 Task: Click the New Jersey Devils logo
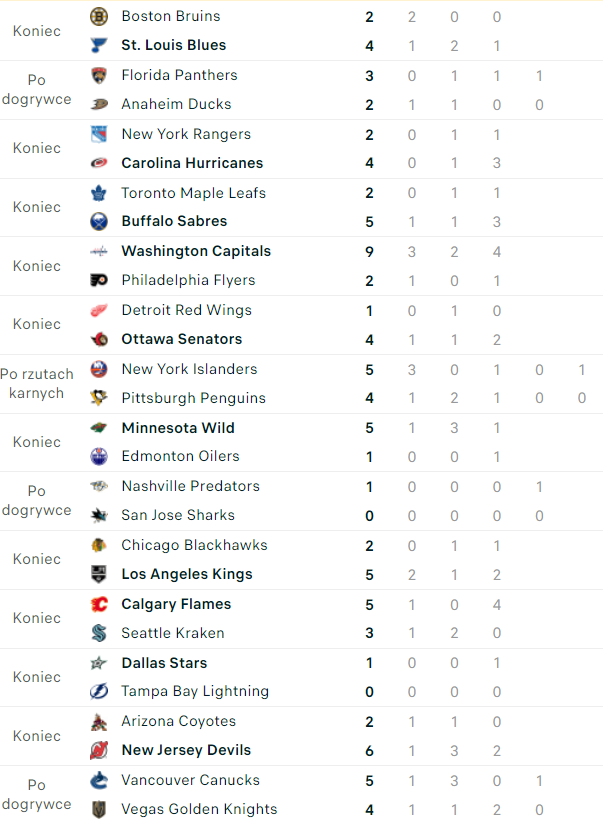click(x=99, y=750)
